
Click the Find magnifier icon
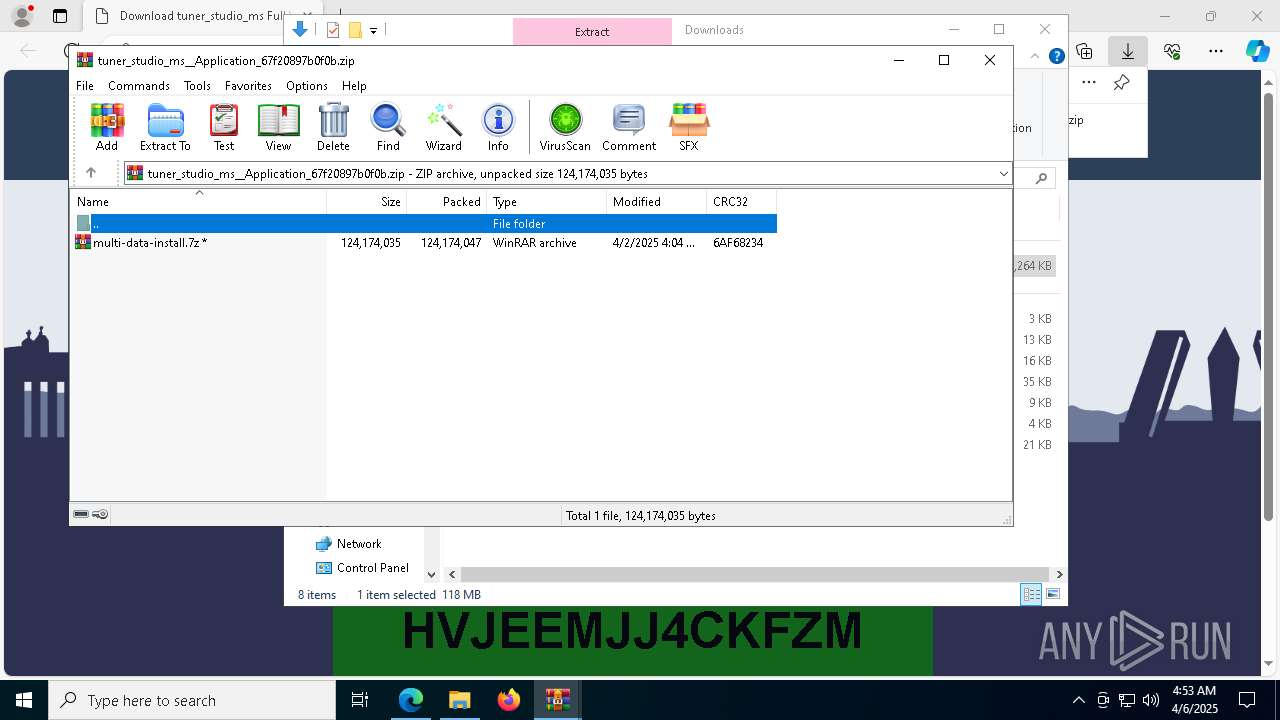tap(388, 127)
